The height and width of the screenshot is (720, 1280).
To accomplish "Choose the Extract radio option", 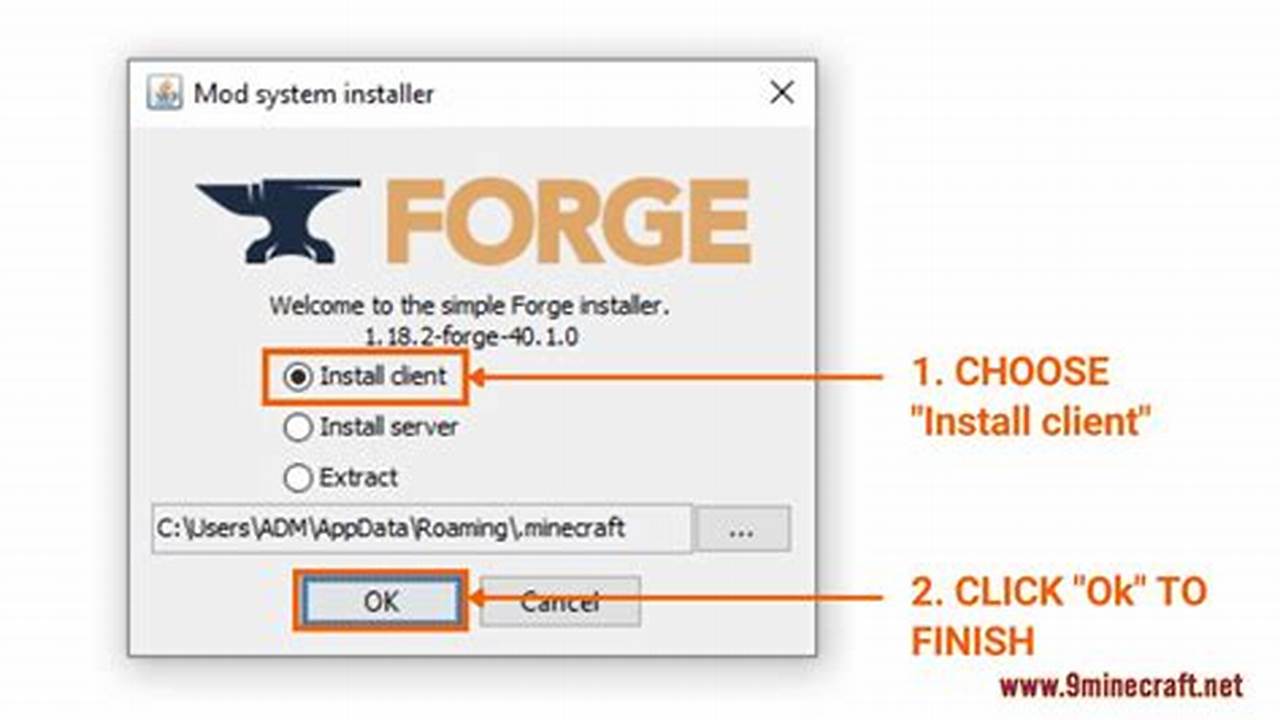I will click(x=297, y=479).
